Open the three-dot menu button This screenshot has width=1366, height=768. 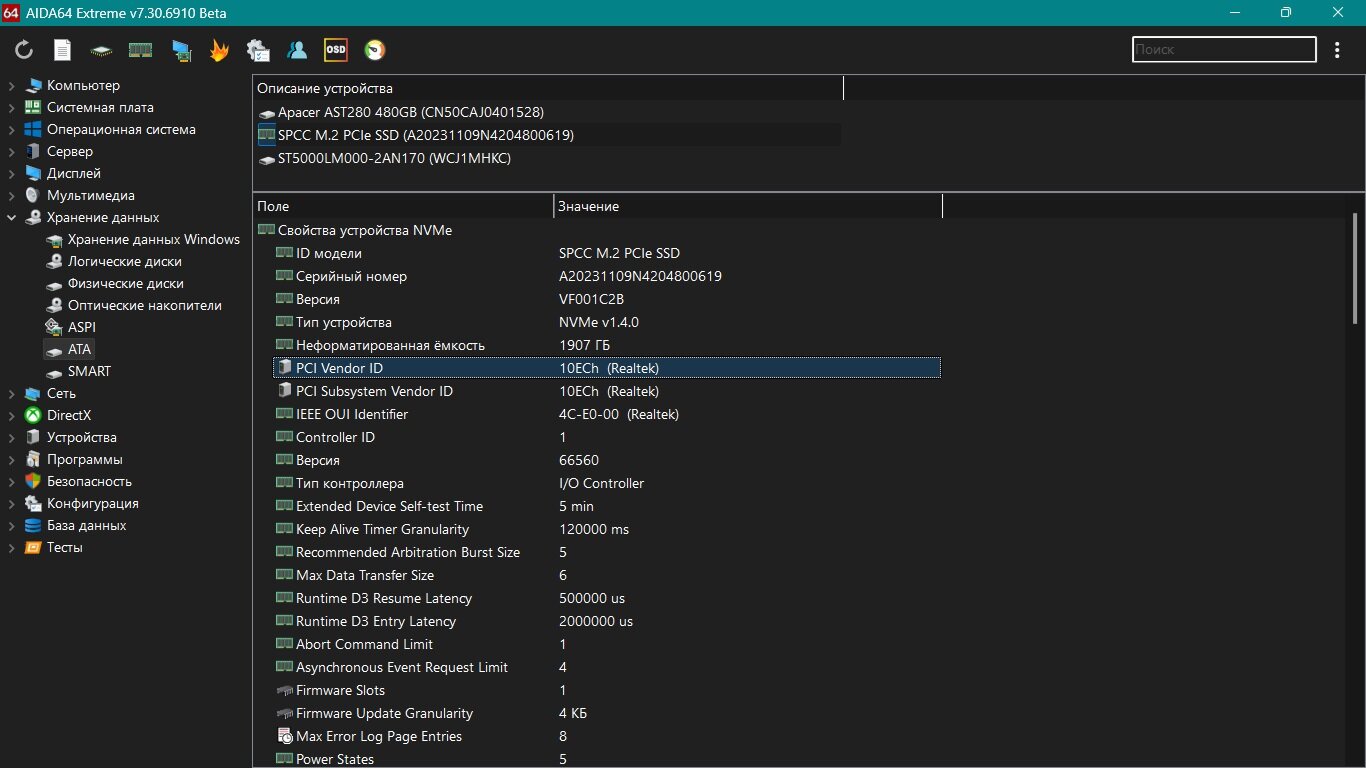click(x=1338, y=49)
